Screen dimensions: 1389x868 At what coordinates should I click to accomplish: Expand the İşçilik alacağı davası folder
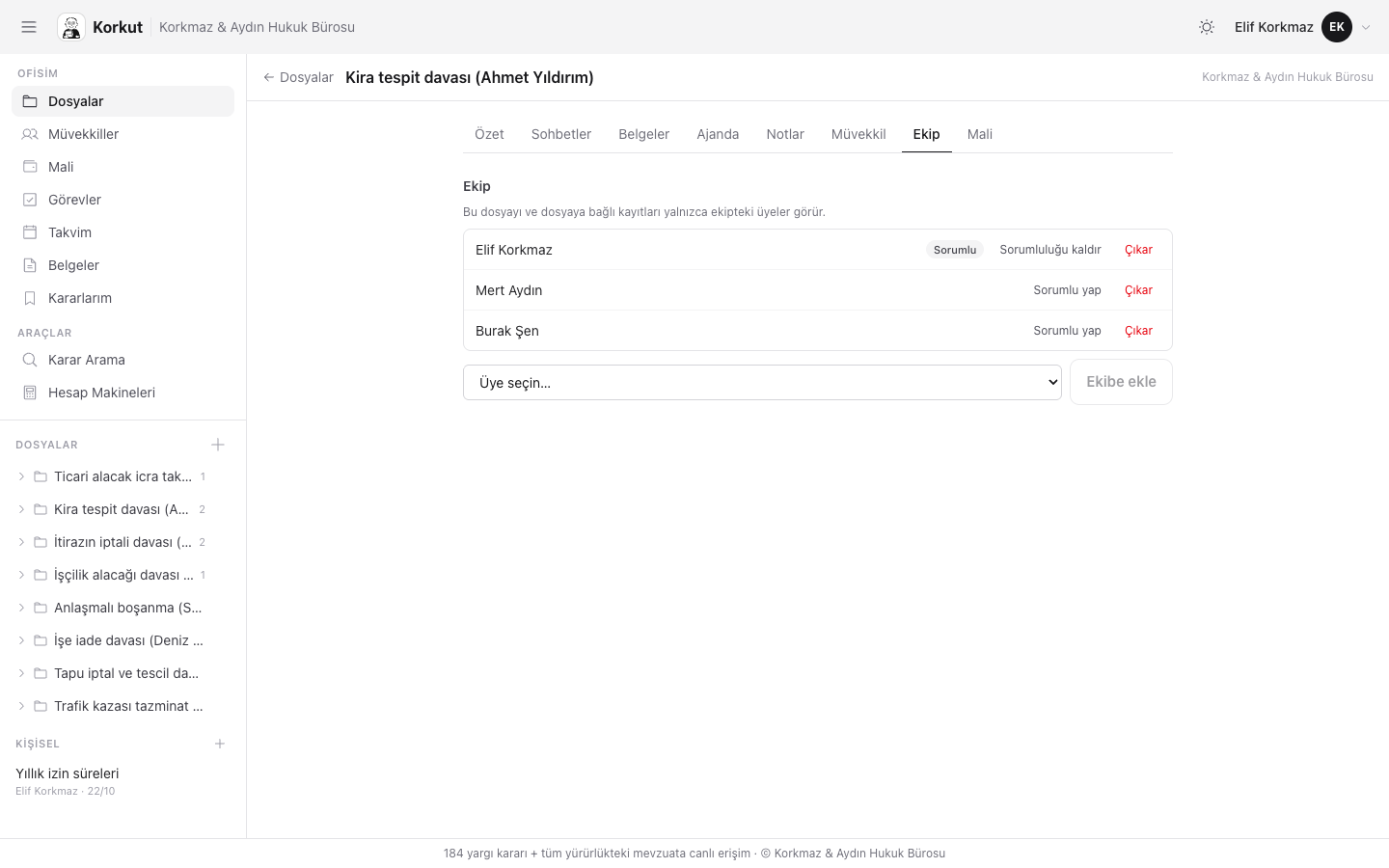click(21, 575)
